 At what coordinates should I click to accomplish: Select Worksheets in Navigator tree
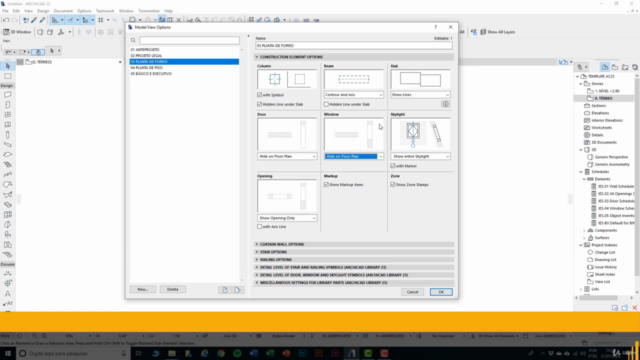(x=601, y=128)
